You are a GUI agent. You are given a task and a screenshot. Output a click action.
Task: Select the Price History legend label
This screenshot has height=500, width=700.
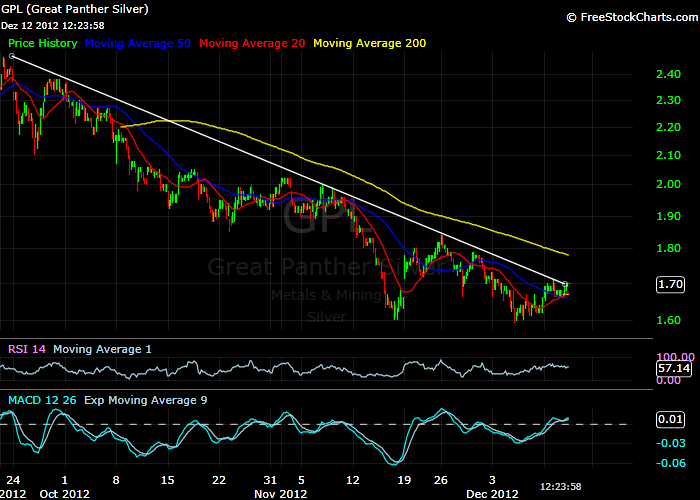(43, 43)
